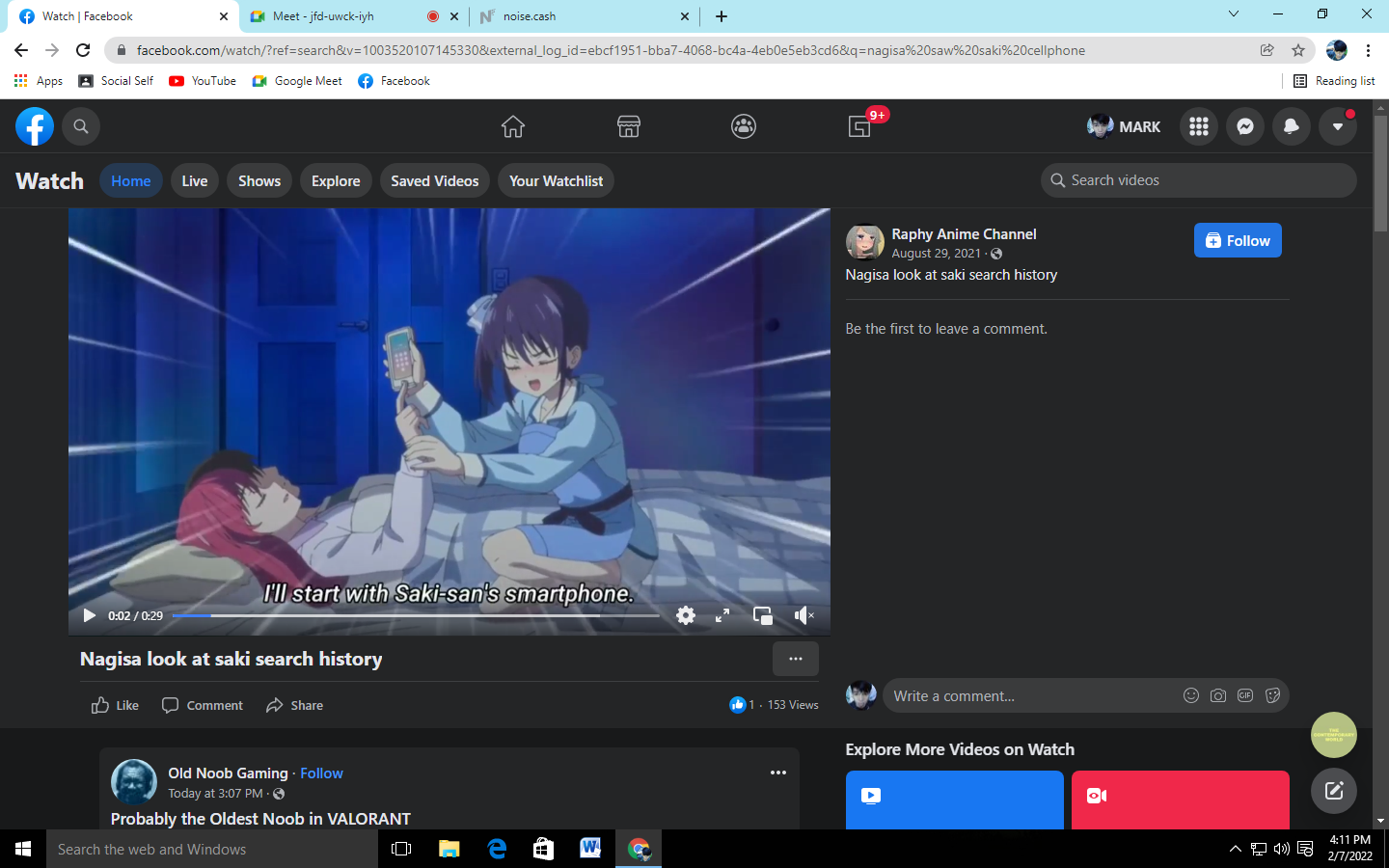Open the Facebook menu grid icon

pos(1199,126)
